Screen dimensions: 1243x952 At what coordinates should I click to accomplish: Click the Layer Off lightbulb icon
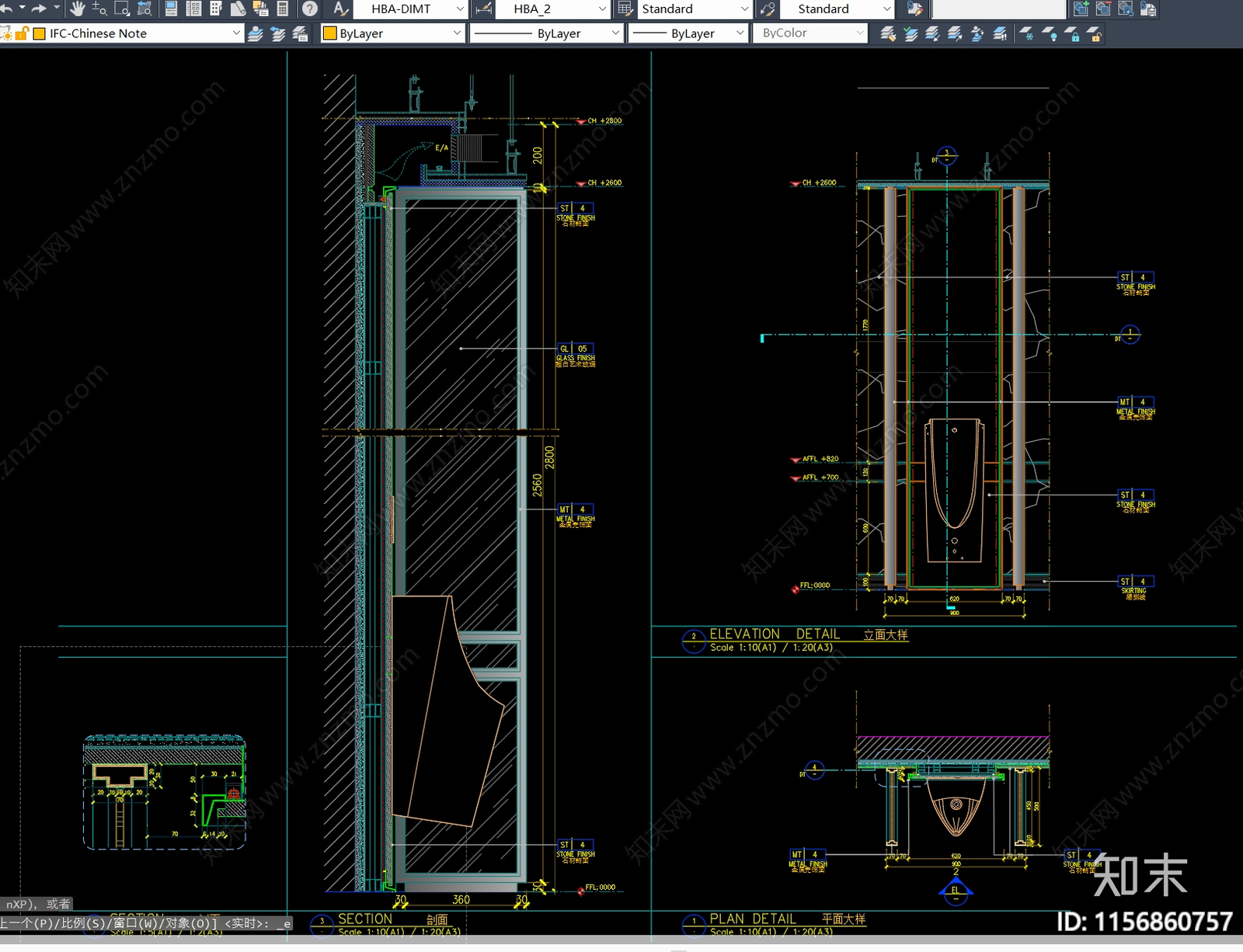(1050, 33)
